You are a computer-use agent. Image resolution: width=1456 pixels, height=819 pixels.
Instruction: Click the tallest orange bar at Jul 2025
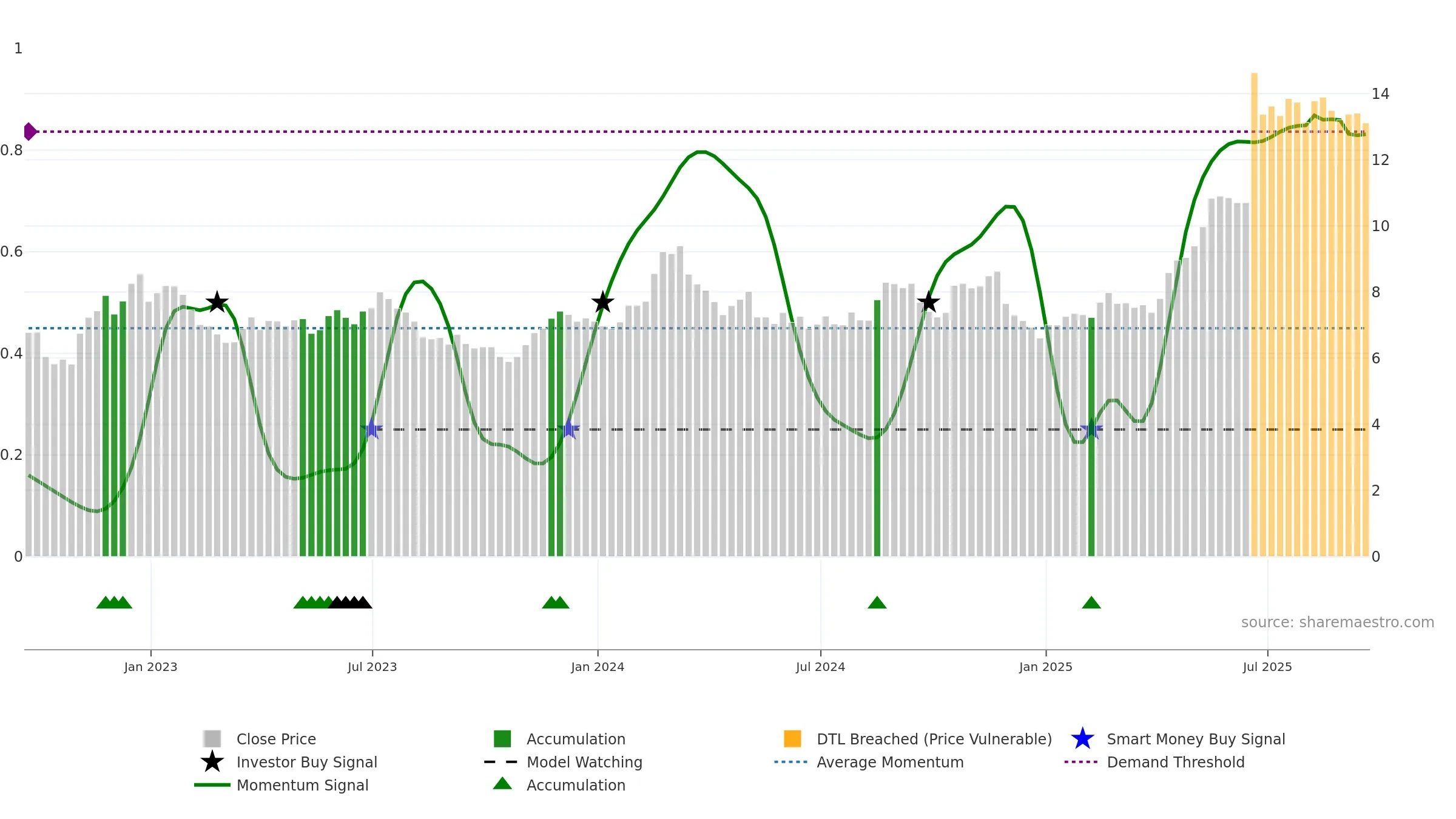[x=1254, y=314]
